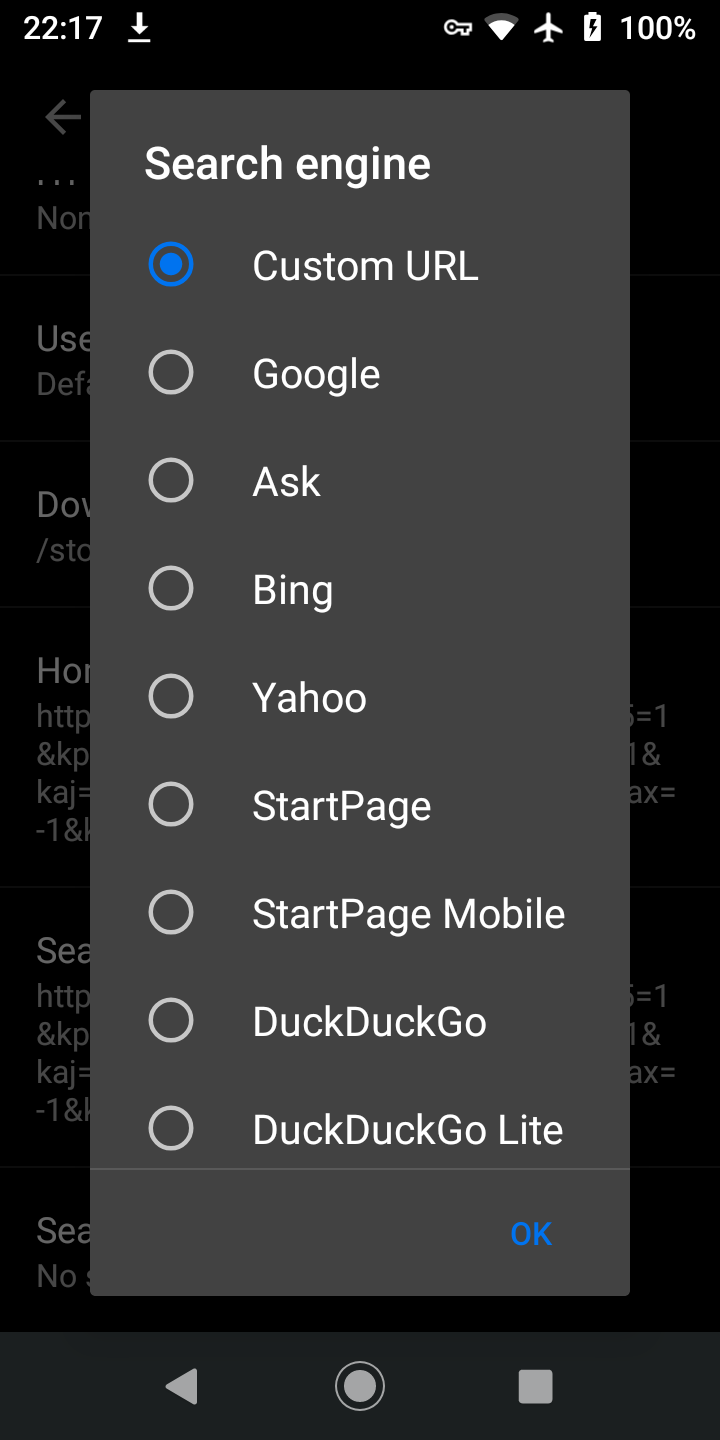Tap the back arrow in settings header
Viewport: 720px width, 1440px height.
62,117
